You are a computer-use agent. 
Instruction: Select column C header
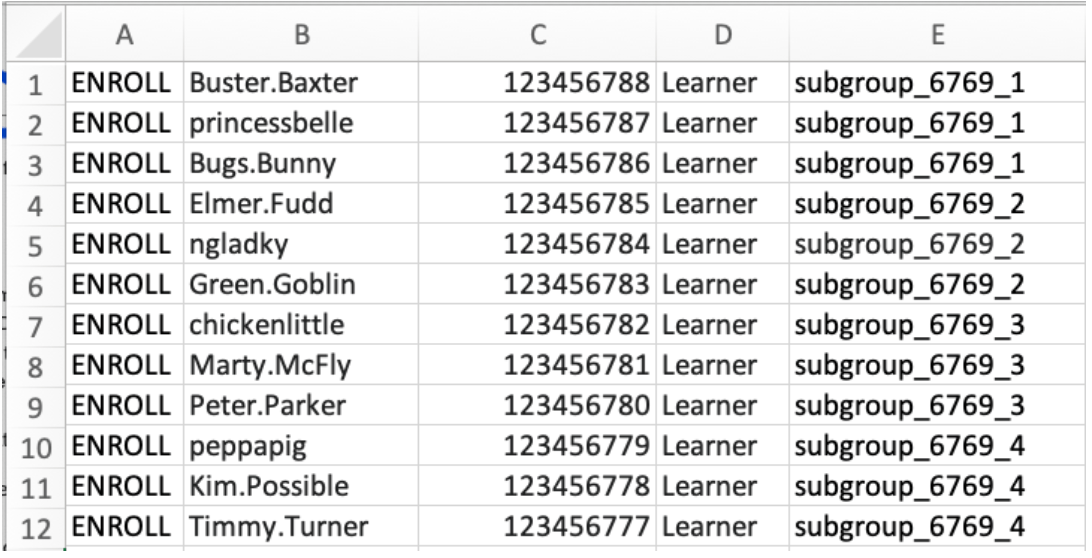pyautogui.click(x=537, y=35)
